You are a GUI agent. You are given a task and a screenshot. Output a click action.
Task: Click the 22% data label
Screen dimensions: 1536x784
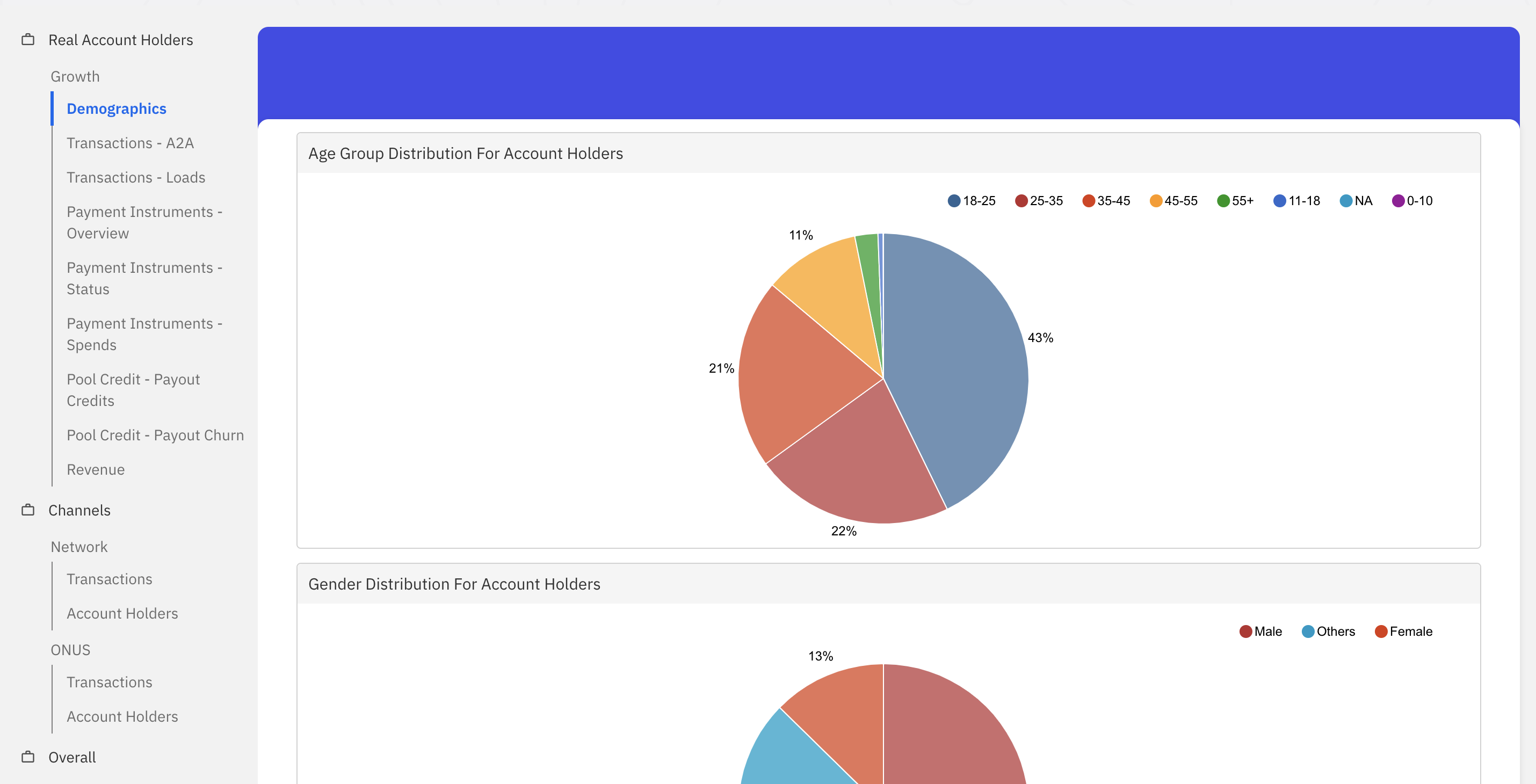pos(844,531)
